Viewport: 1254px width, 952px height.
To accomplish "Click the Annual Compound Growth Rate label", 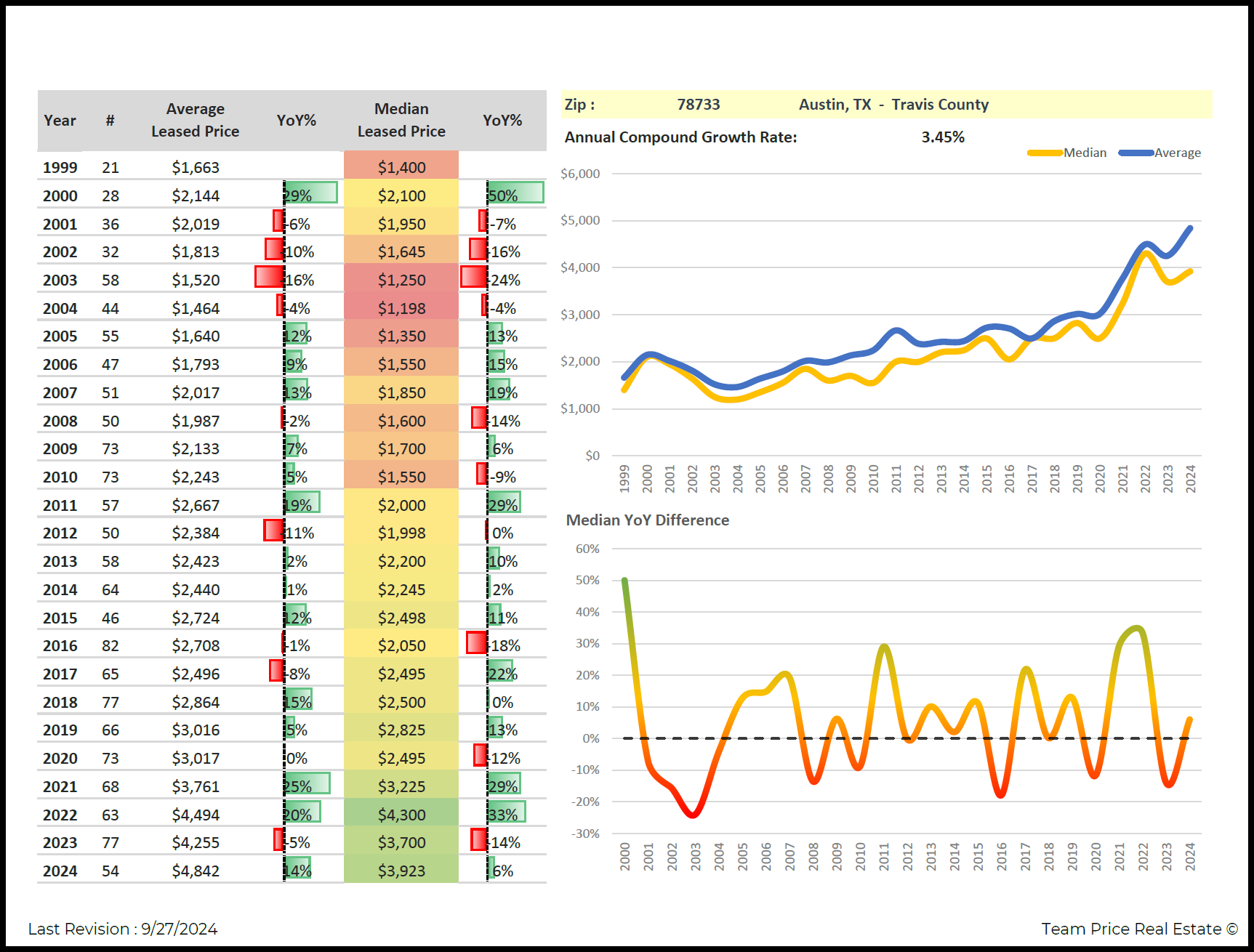I will (680, 137).
